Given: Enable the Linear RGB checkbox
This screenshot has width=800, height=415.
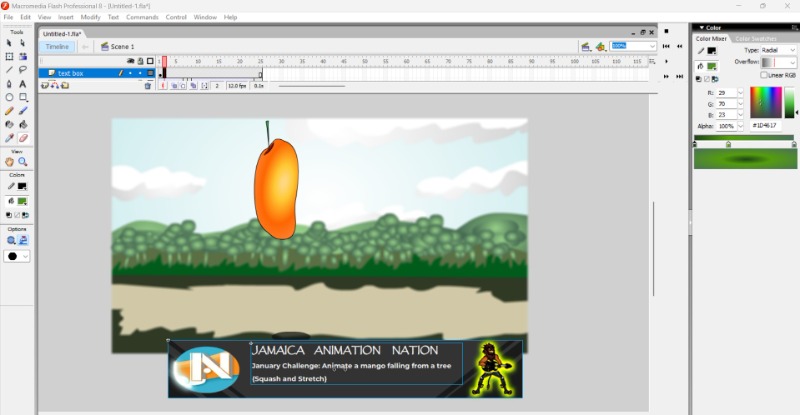Looking at the screenshot, I should pyautogui.click(x=765, y=75).
